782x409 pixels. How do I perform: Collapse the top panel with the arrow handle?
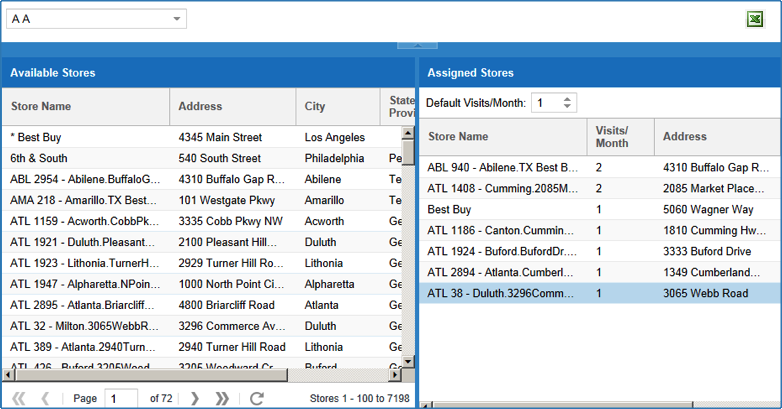coord(417,44)
